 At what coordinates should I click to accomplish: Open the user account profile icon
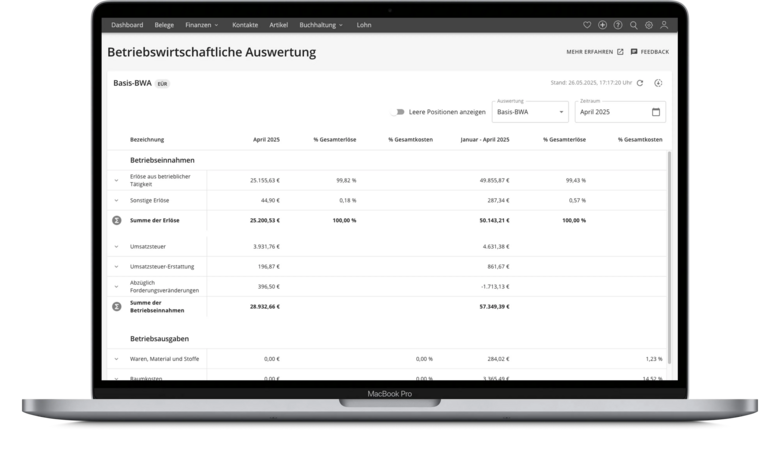[x=664, y=24]
